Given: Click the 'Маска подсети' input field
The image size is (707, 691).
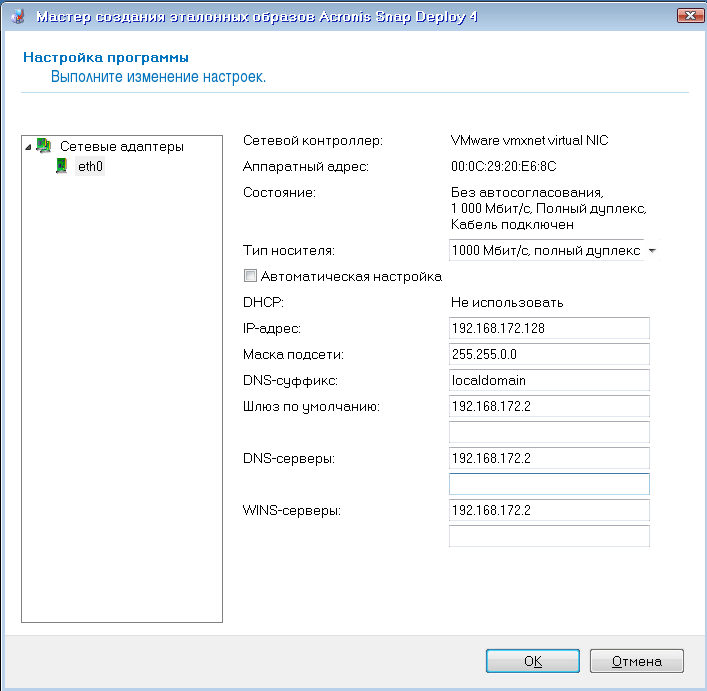Looking at the screenshot, I should [549, 354].
